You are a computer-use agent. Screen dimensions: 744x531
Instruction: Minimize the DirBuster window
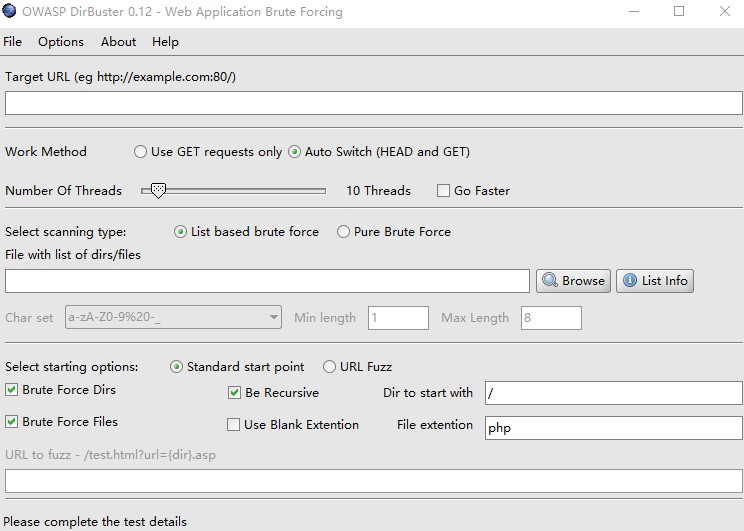[634, 11]
